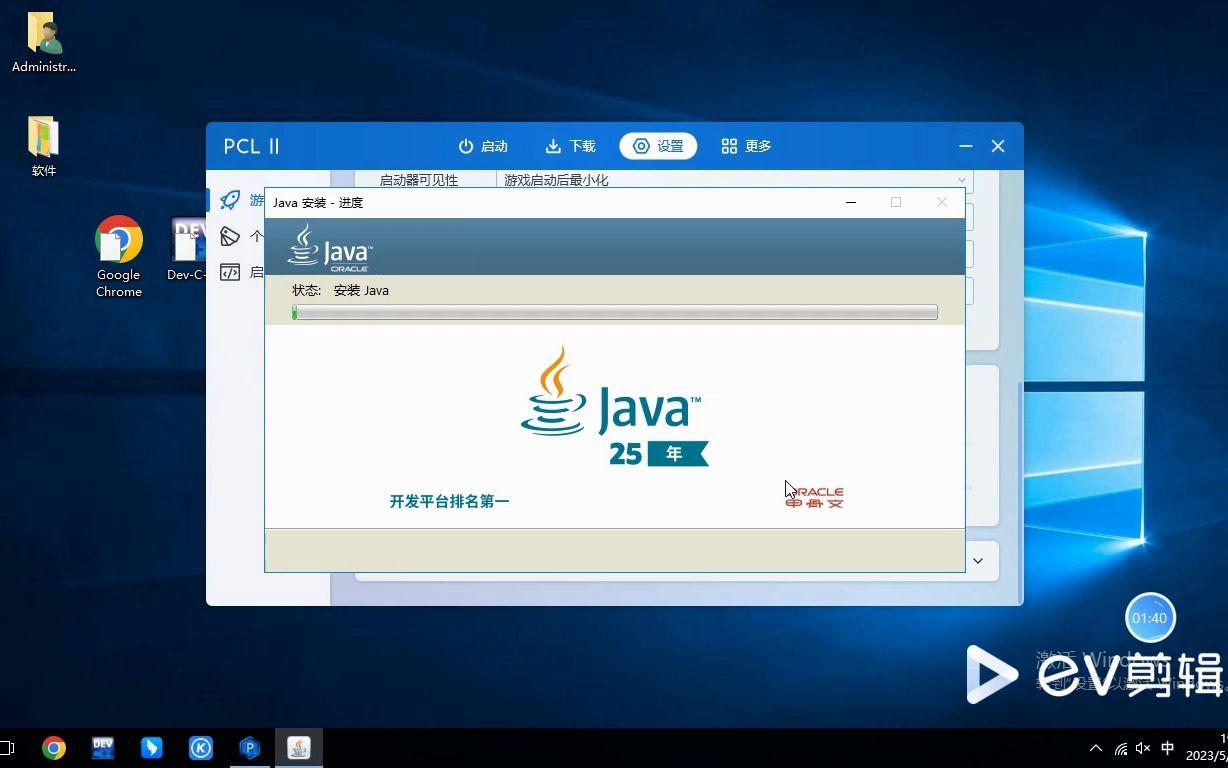
Task: Open the Administrator folder on desktop
Action: pyautogui.click(x=44, y=42)
